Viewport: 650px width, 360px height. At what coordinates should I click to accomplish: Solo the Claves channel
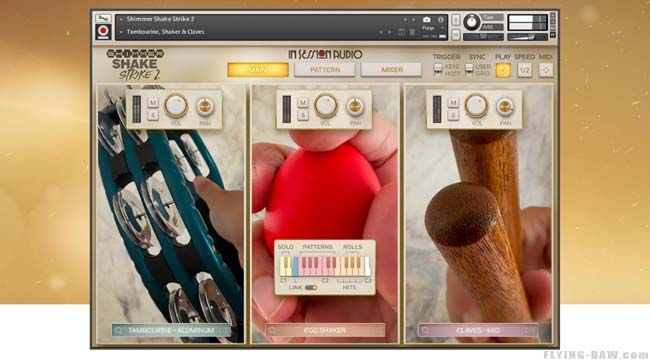[x=453, y=115]
